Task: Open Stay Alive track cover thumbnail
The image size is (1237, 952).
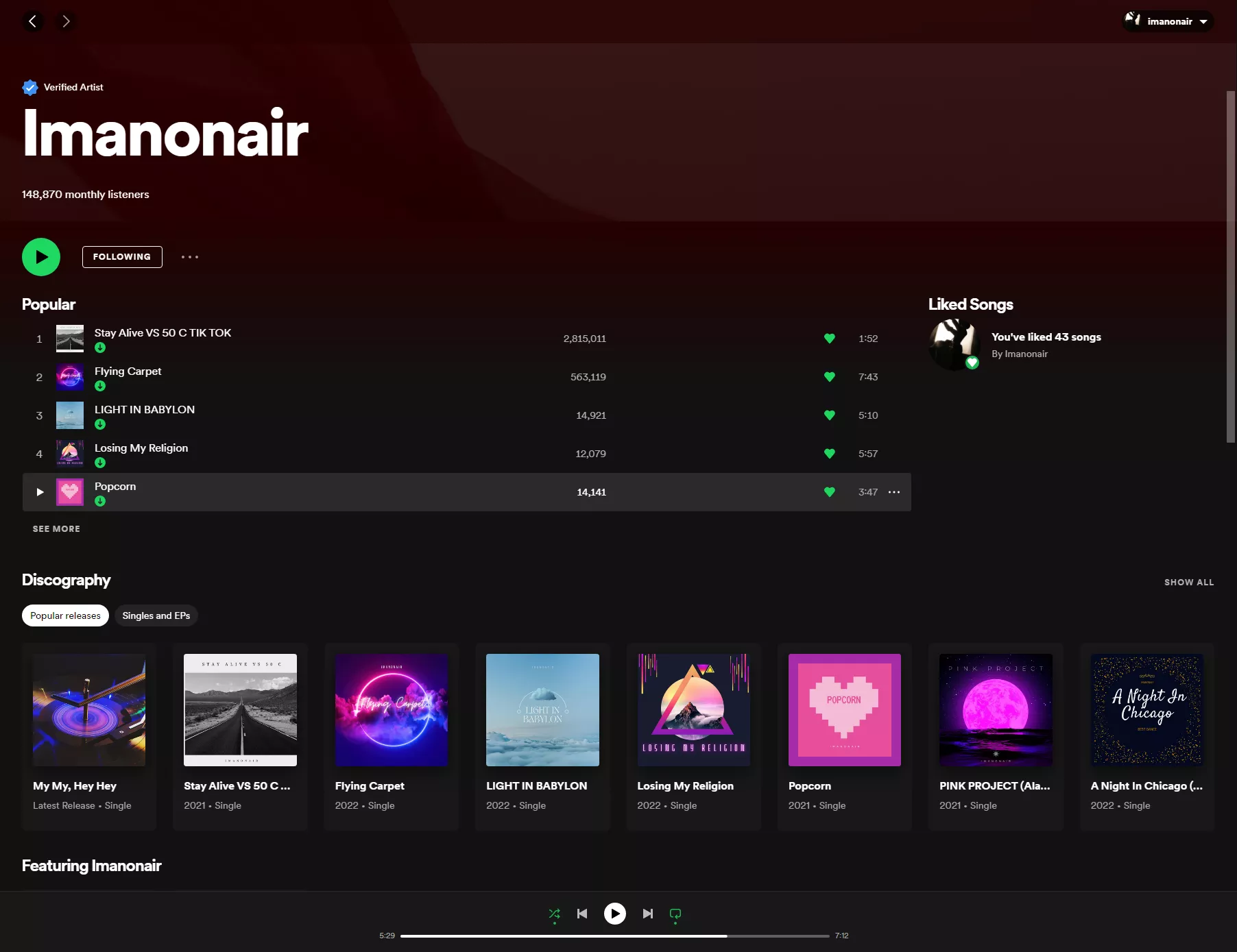Action: (70, 339)
